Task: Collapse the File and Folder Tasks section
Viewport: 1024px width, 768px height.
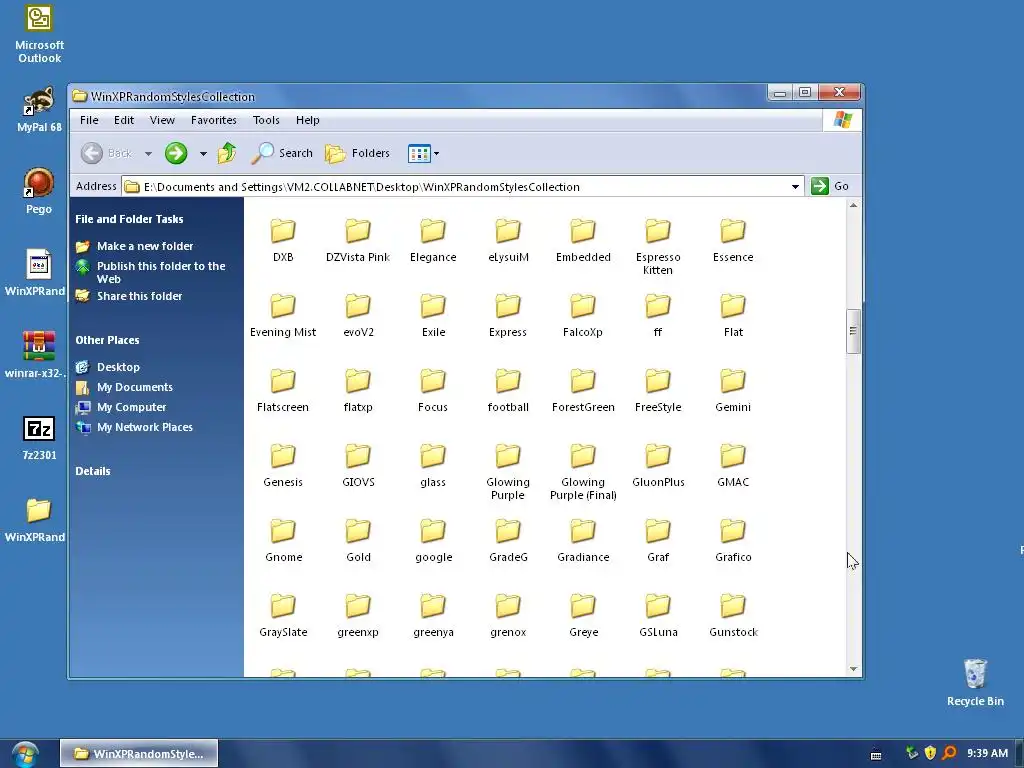Action: pyautogui.click(x=129, y=219)
